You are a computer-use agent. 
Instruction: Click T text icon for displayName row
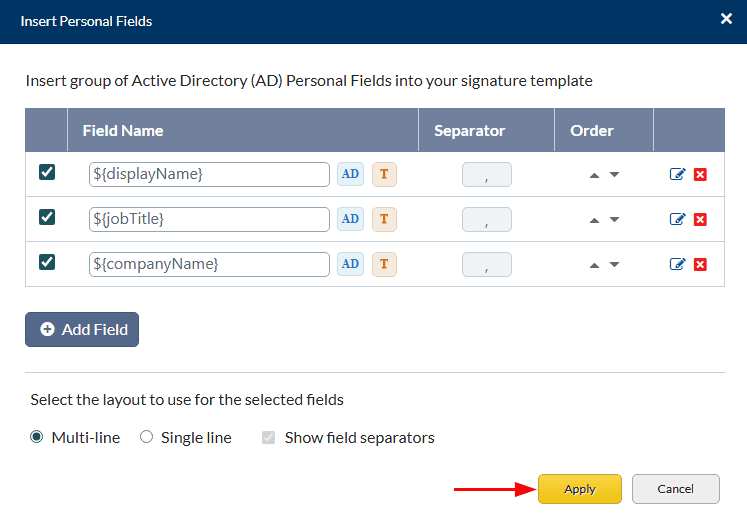tap(384, 174)
